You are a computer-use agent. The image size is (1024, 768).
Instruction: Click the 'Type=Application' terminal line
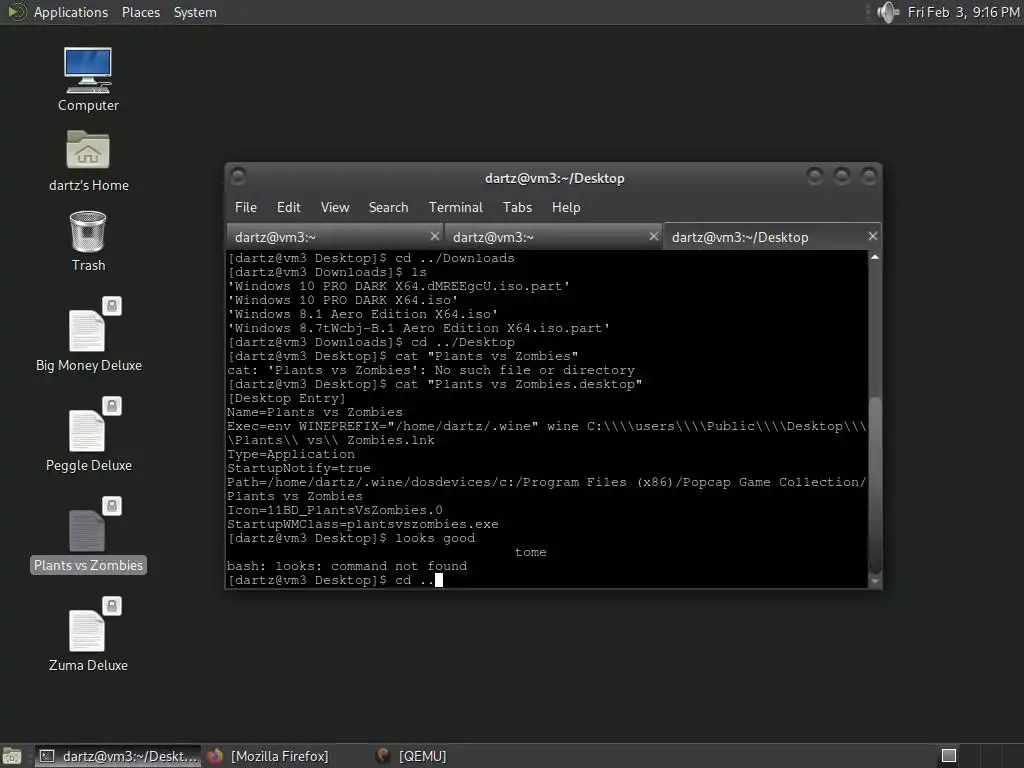[291, 454]
